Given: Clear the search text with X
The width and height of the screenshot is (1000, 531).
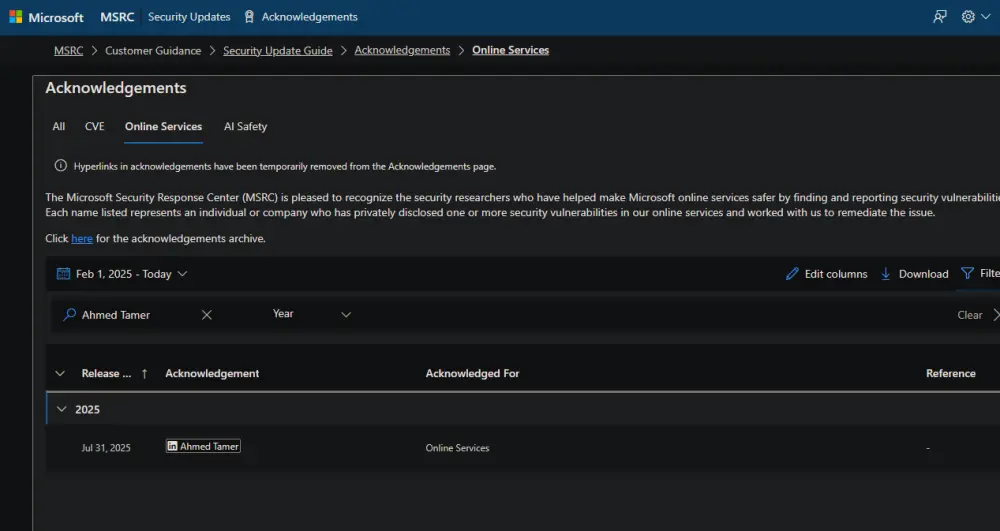Looking at the screenshot, I should point(207,314).
